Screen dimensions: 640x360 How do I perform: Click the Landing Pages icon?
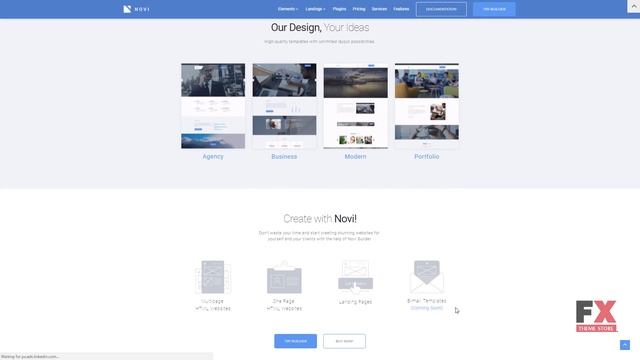(x=356, y=277)
